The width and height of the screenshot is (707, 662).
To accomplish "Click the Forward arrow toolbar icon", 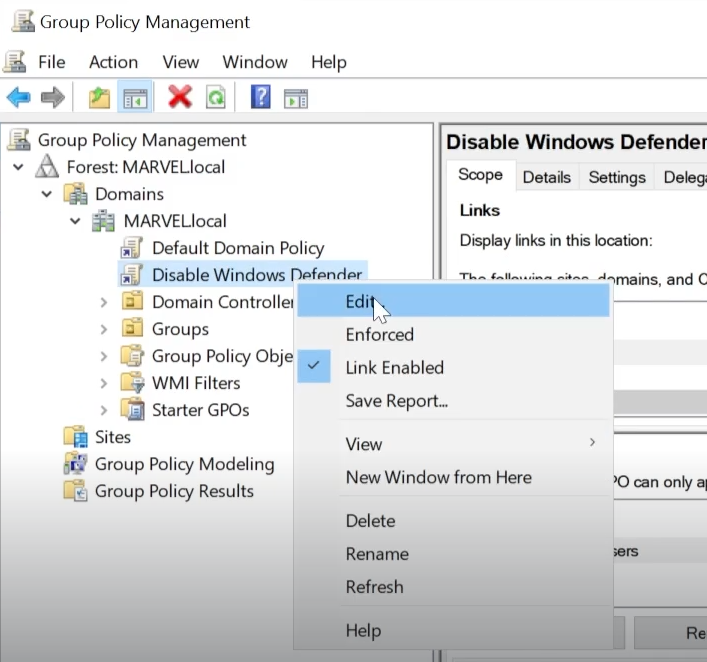I will tap(53, 97).
